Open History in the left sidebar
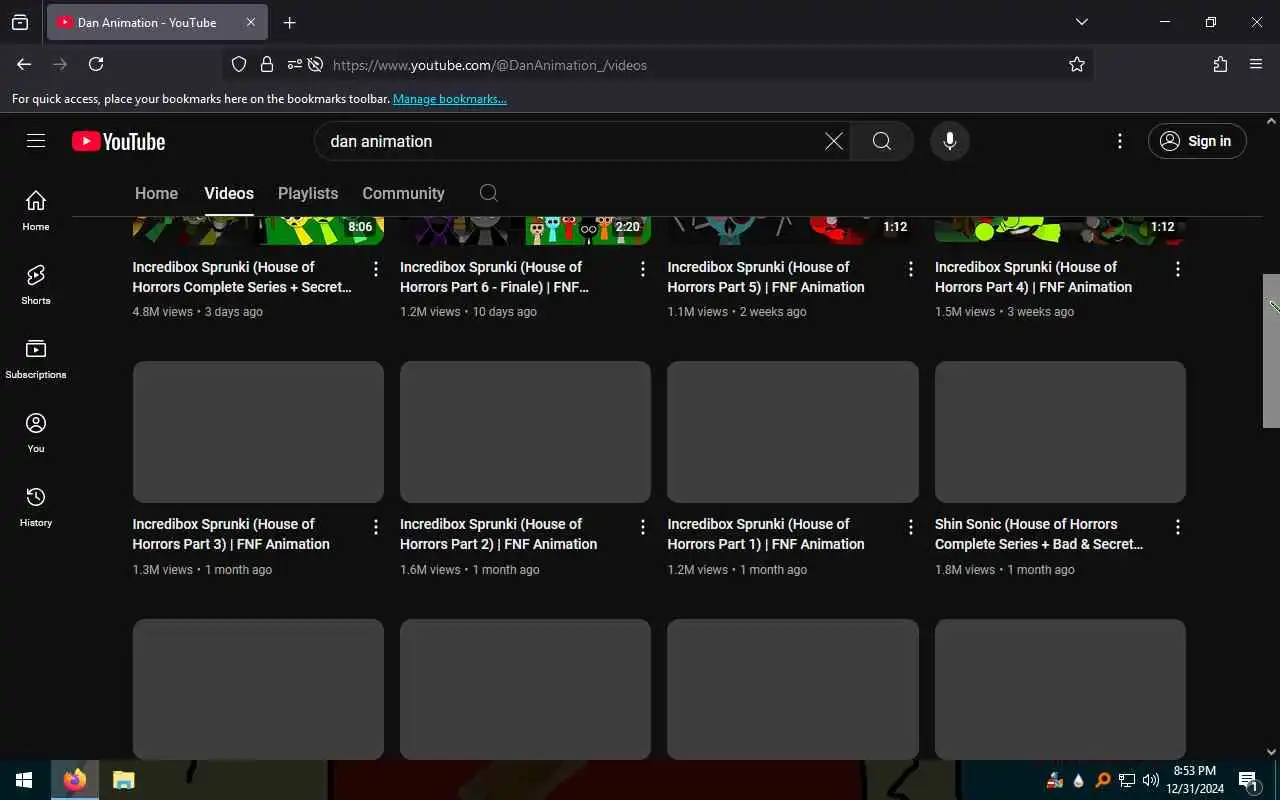 coord(36,506)
